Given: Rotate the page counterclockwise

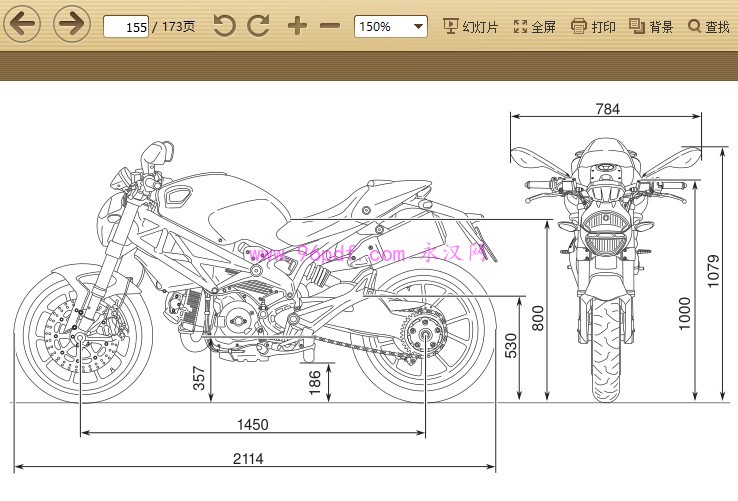Looking at the screenshot, I should [225, 25].
